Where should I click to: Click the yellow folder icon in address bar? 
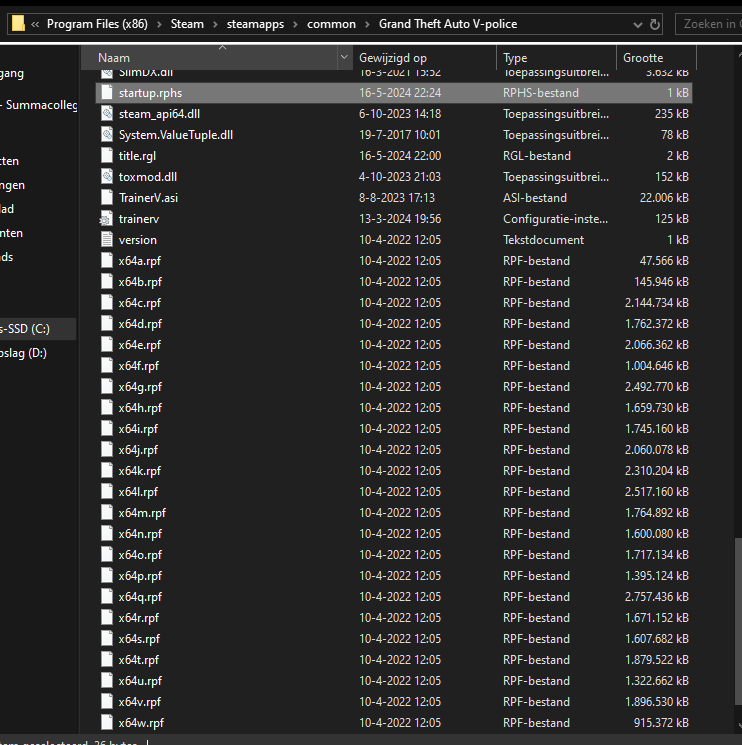18,23
